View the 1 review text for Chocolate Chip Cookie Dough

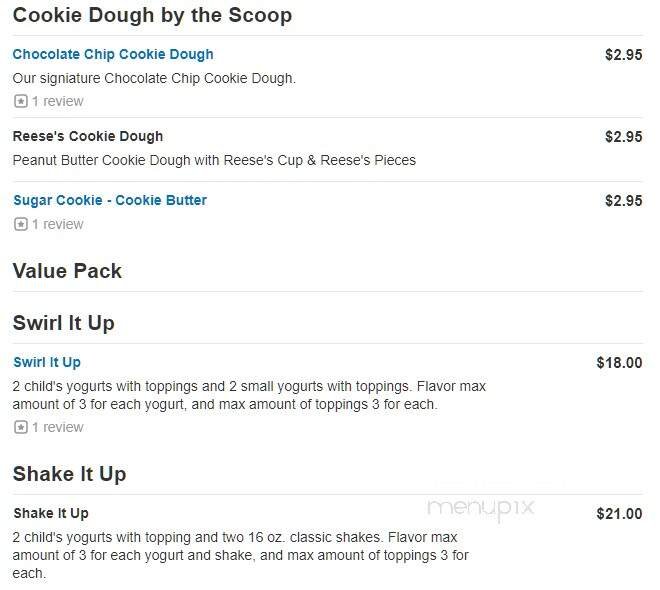57,101
